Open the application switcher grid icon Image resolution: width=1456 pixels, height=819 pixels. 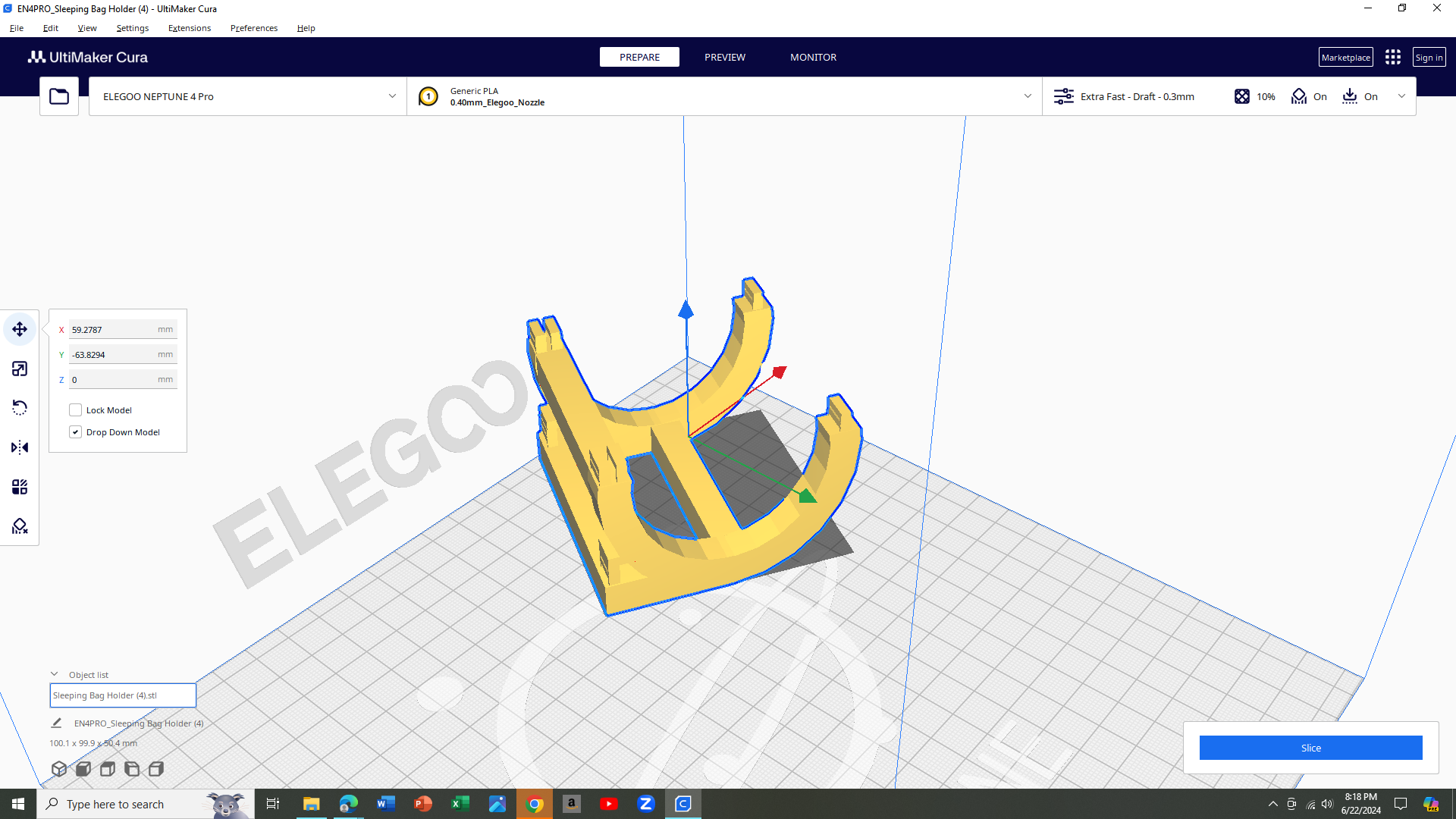[x=1393, y=57]
